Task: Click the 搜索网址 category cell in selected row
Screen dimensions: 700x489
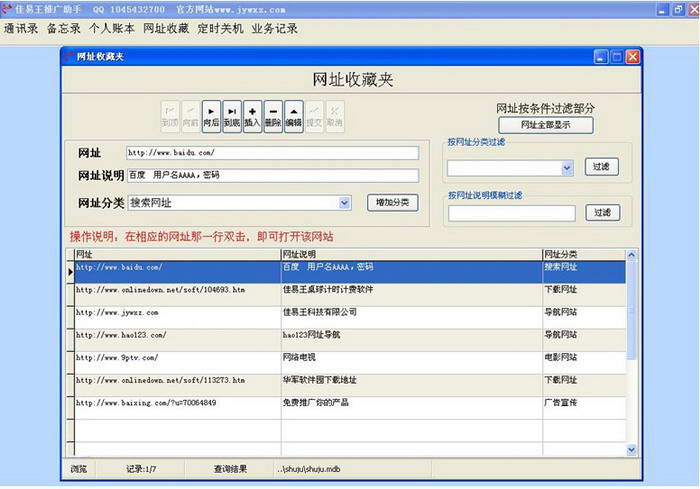Action: point(584,272)
